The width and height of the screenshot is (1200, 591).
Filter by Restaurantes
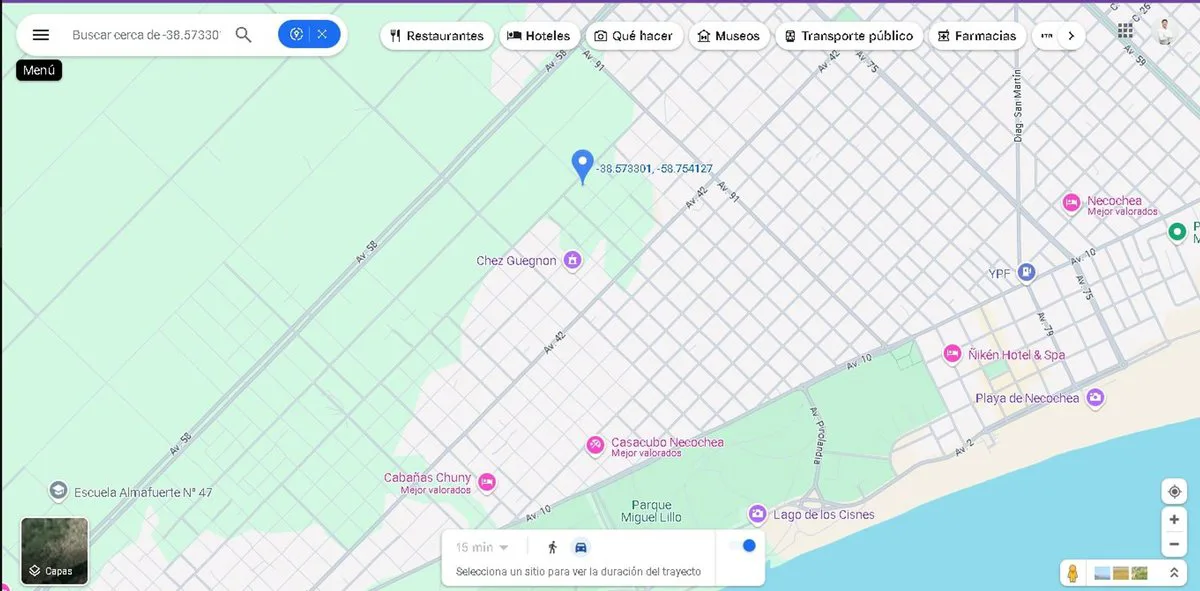coord(437,36)
